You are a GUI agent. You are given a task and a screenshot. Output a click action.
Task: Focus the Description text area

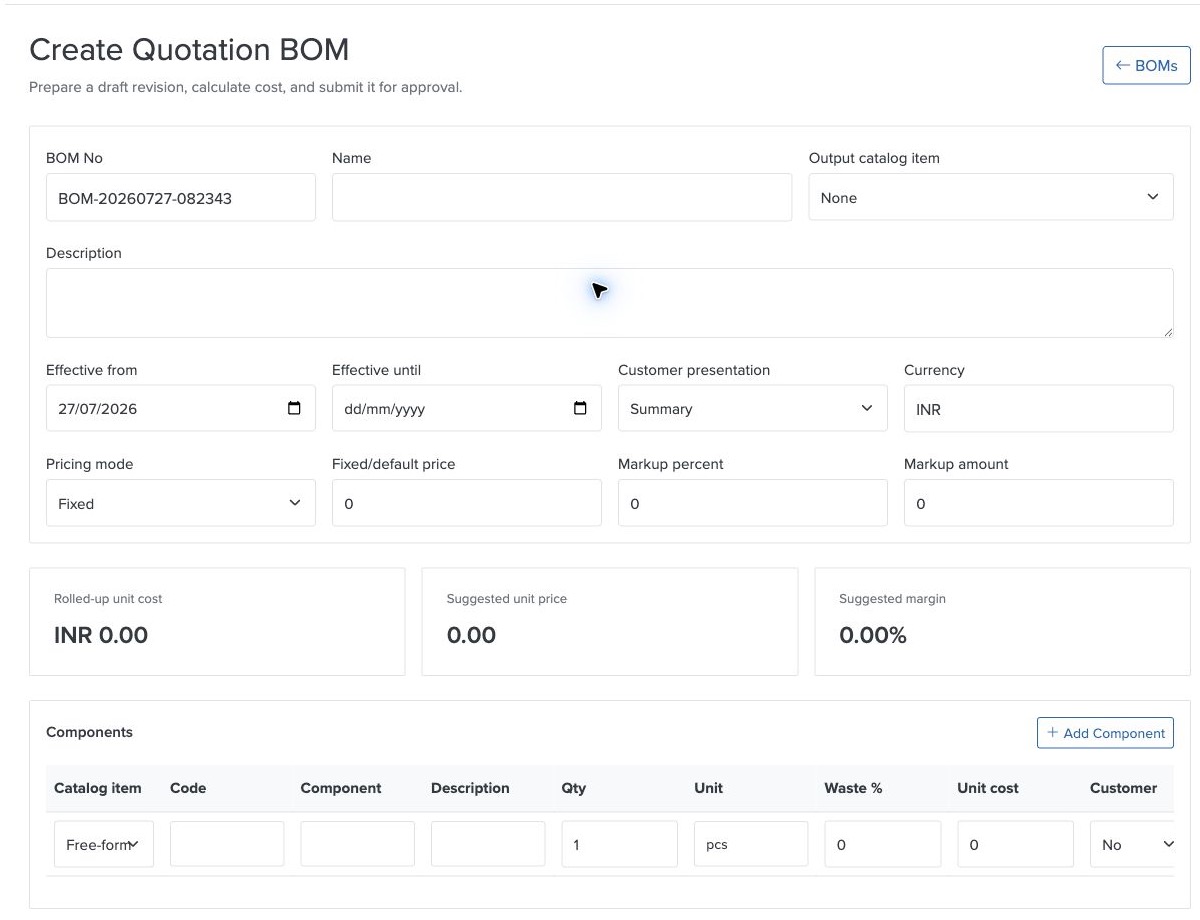click(610, 303)
